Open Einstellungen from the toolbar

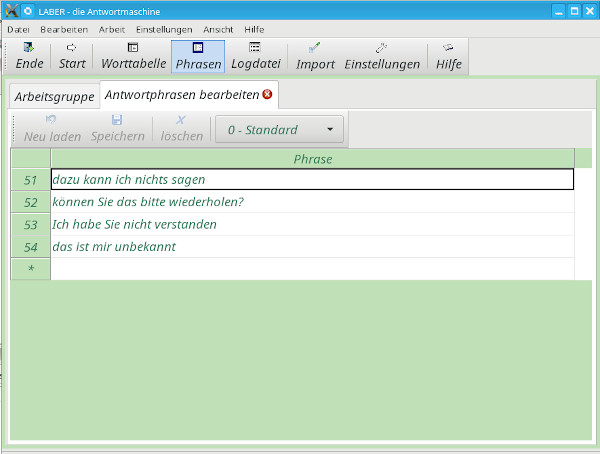382,56
